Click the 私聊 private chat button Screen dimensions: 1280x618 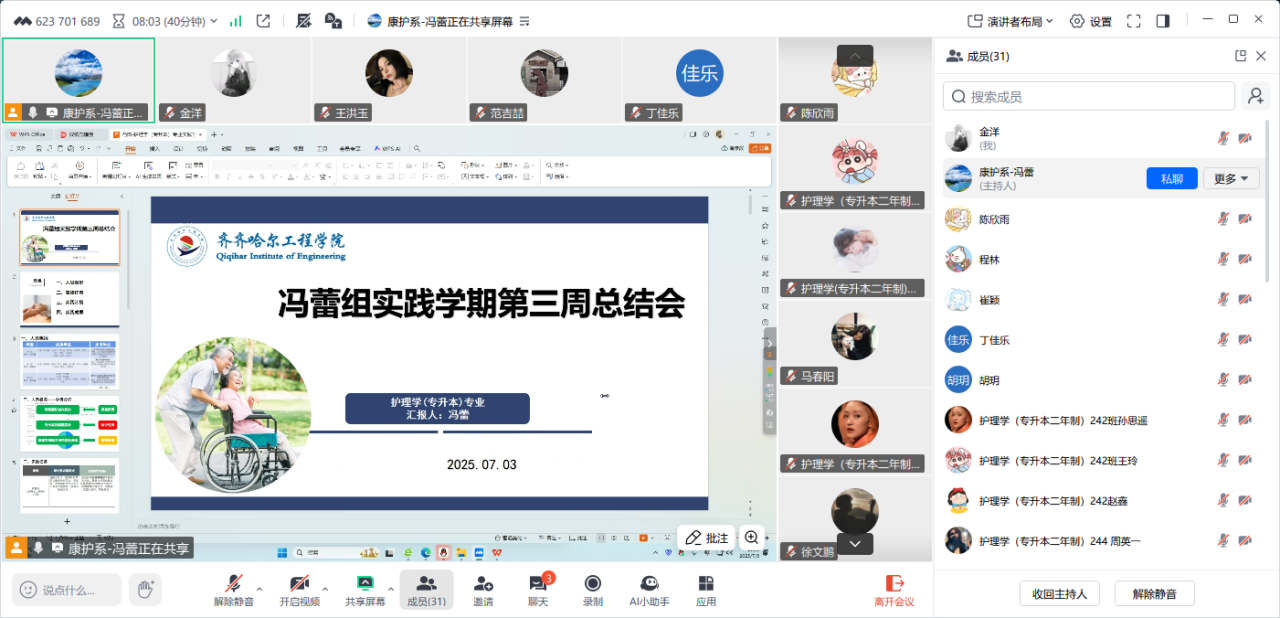coord(1171,179)
